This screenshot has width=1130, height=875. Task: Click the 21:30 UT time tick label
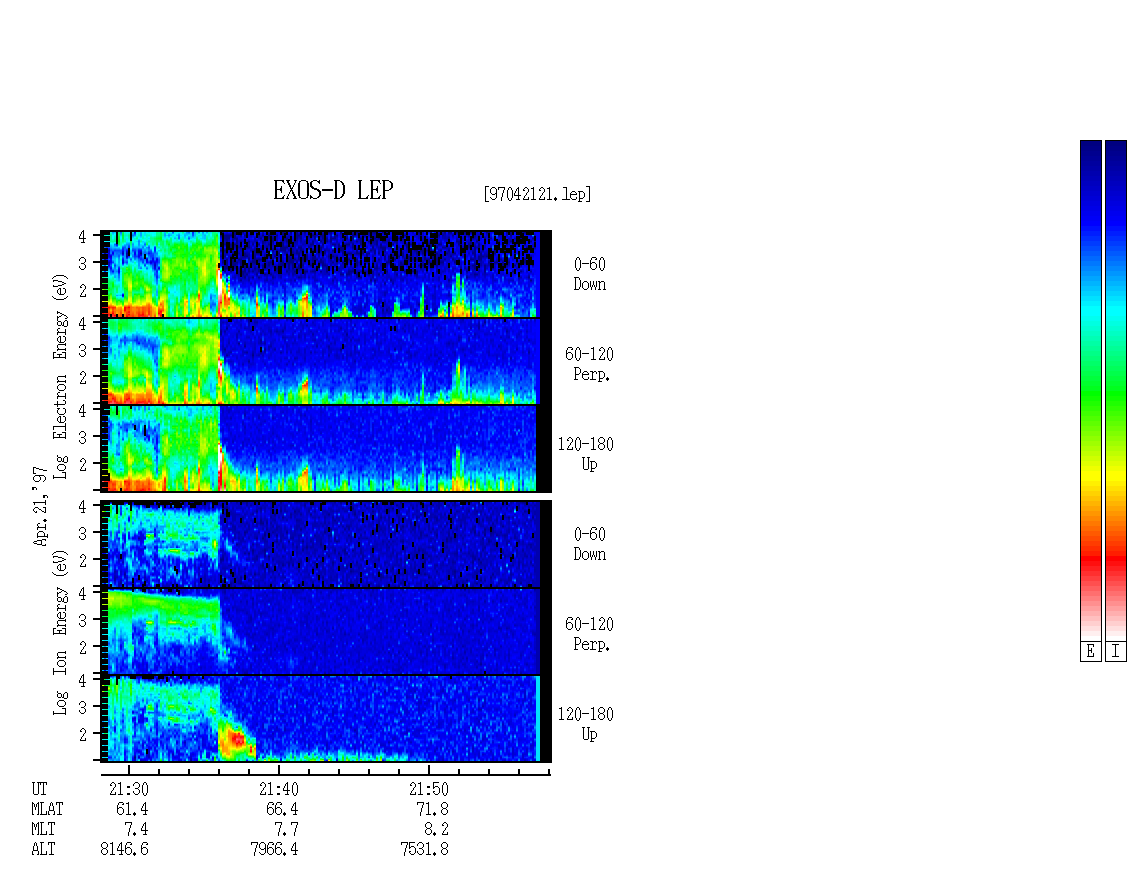pyautogui.click(x=129, y=789)
